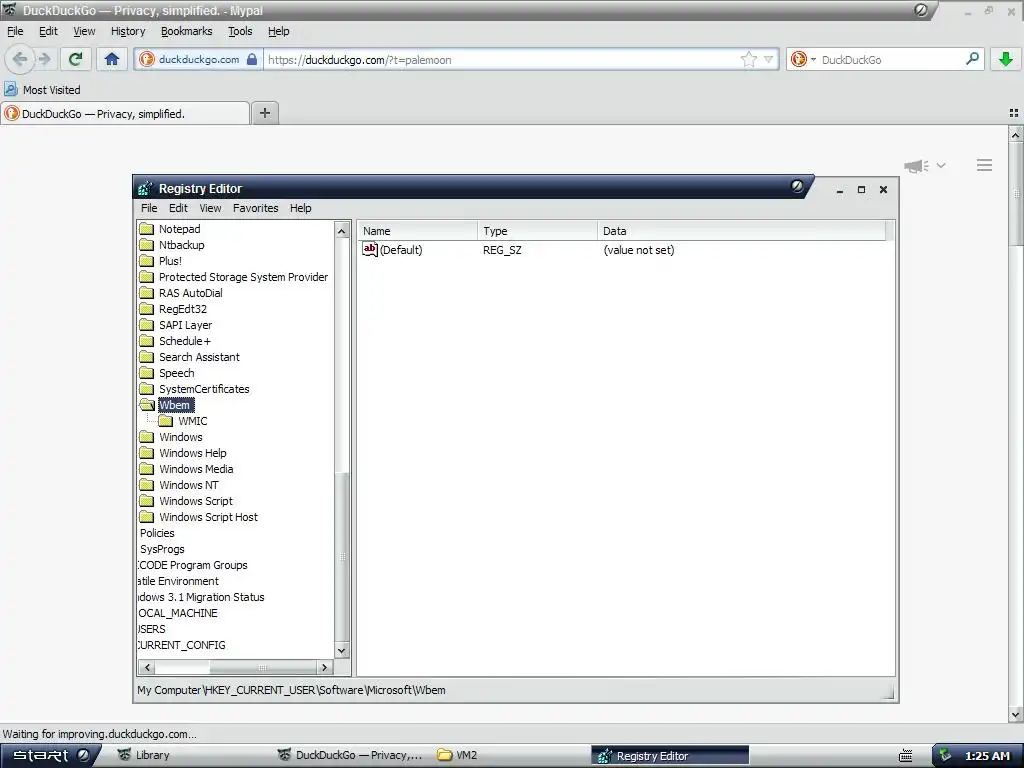
Task: Open the Downloads green arrow button
Action: (x=1006, y=59)
